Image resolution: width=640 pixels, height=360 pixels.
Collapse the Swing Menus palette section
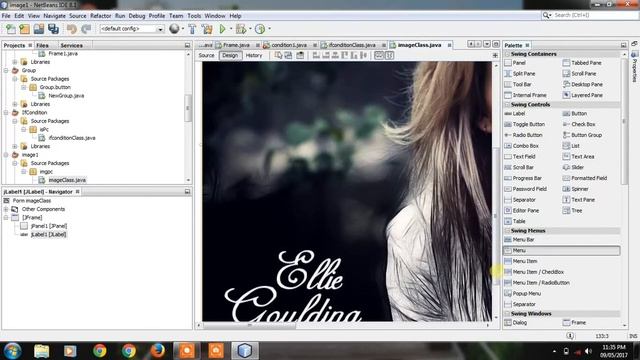pos(507,231)
